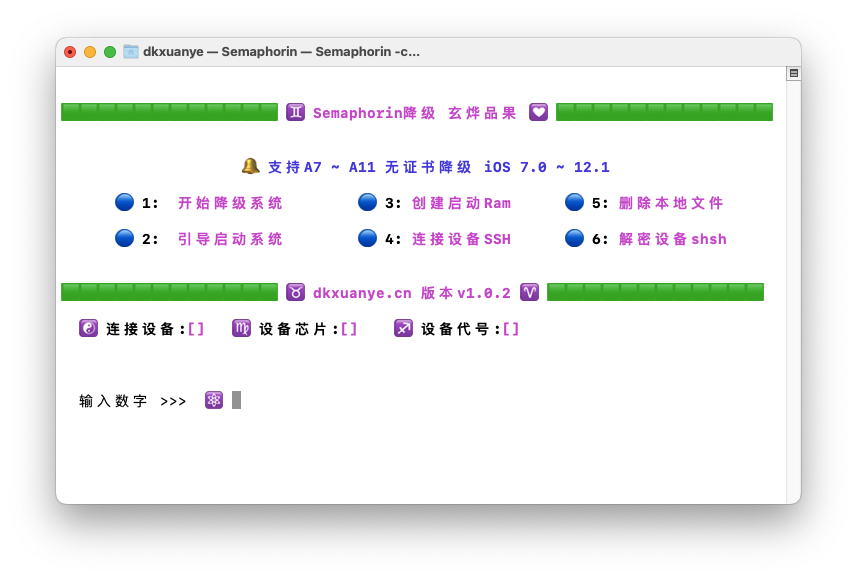Click the scrollbar icon at the top right
This screenshot has height=578, width=857.
point(793,73)
